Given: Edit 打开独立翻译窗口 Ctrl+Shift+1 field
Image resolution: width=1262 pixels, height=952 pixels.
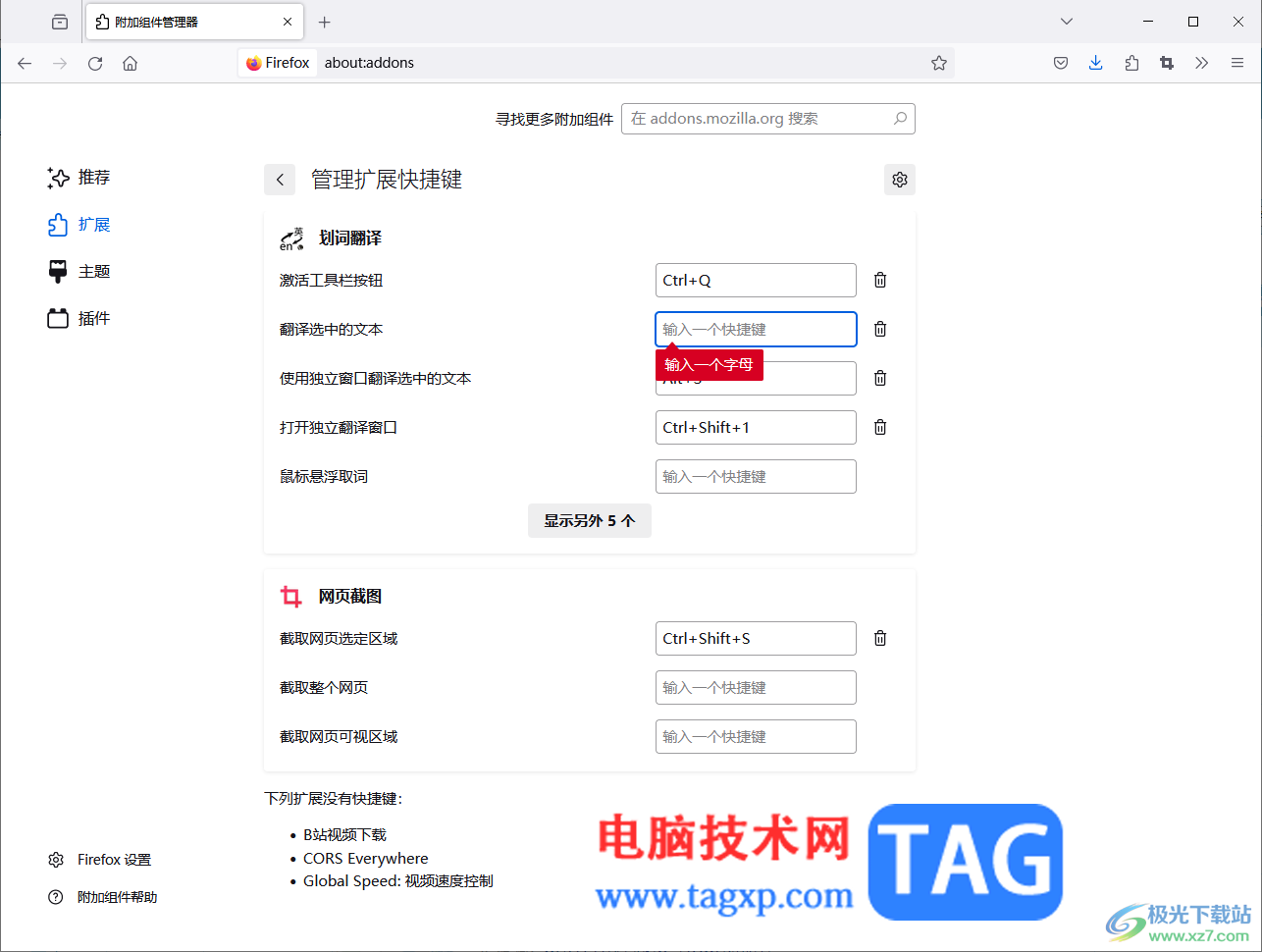Looking at the screenshot, I should click(x=756, y=428).
